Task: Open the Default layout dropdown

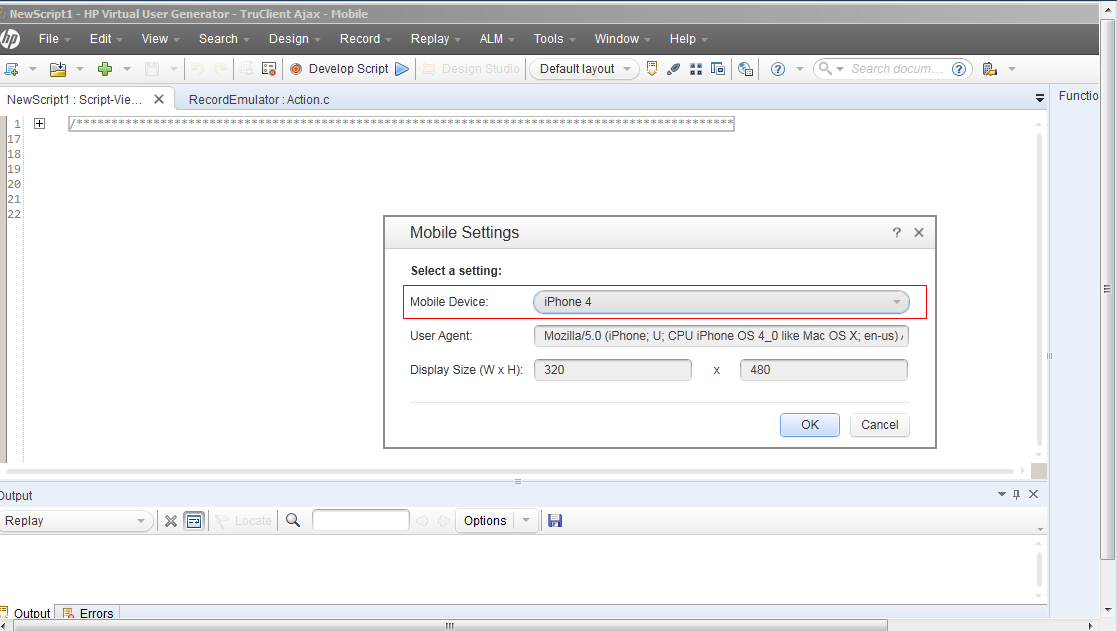Action: 584,69
